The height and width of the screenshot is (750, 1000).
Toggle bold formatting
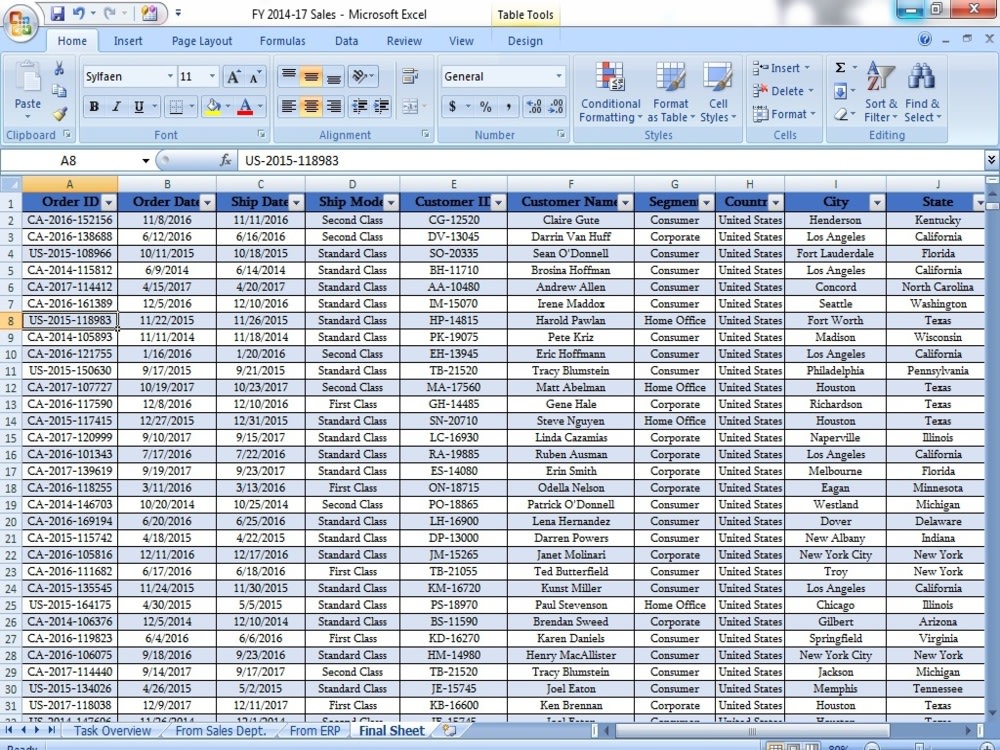coord(94,107)
